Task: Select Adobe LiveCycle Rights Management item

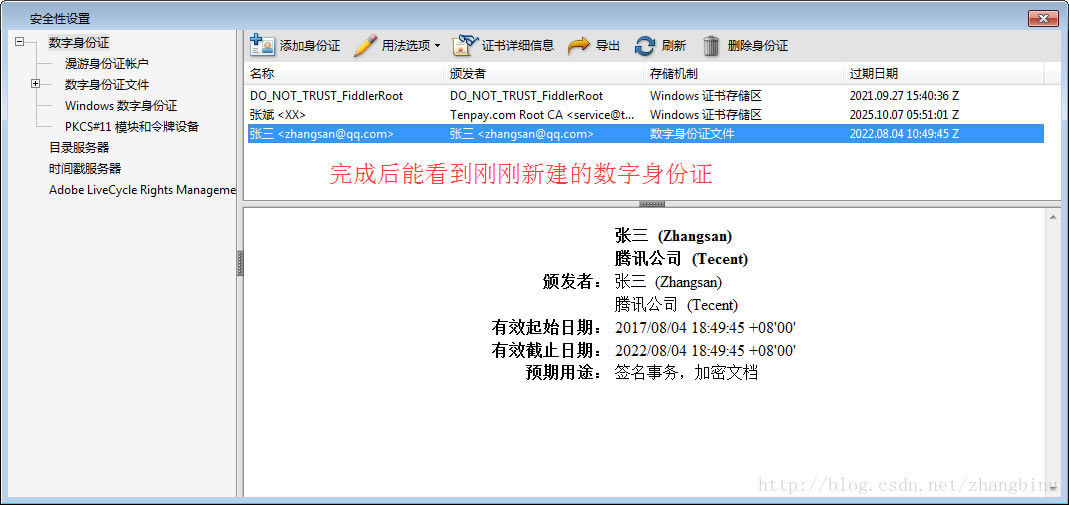Action: (142, 189)
